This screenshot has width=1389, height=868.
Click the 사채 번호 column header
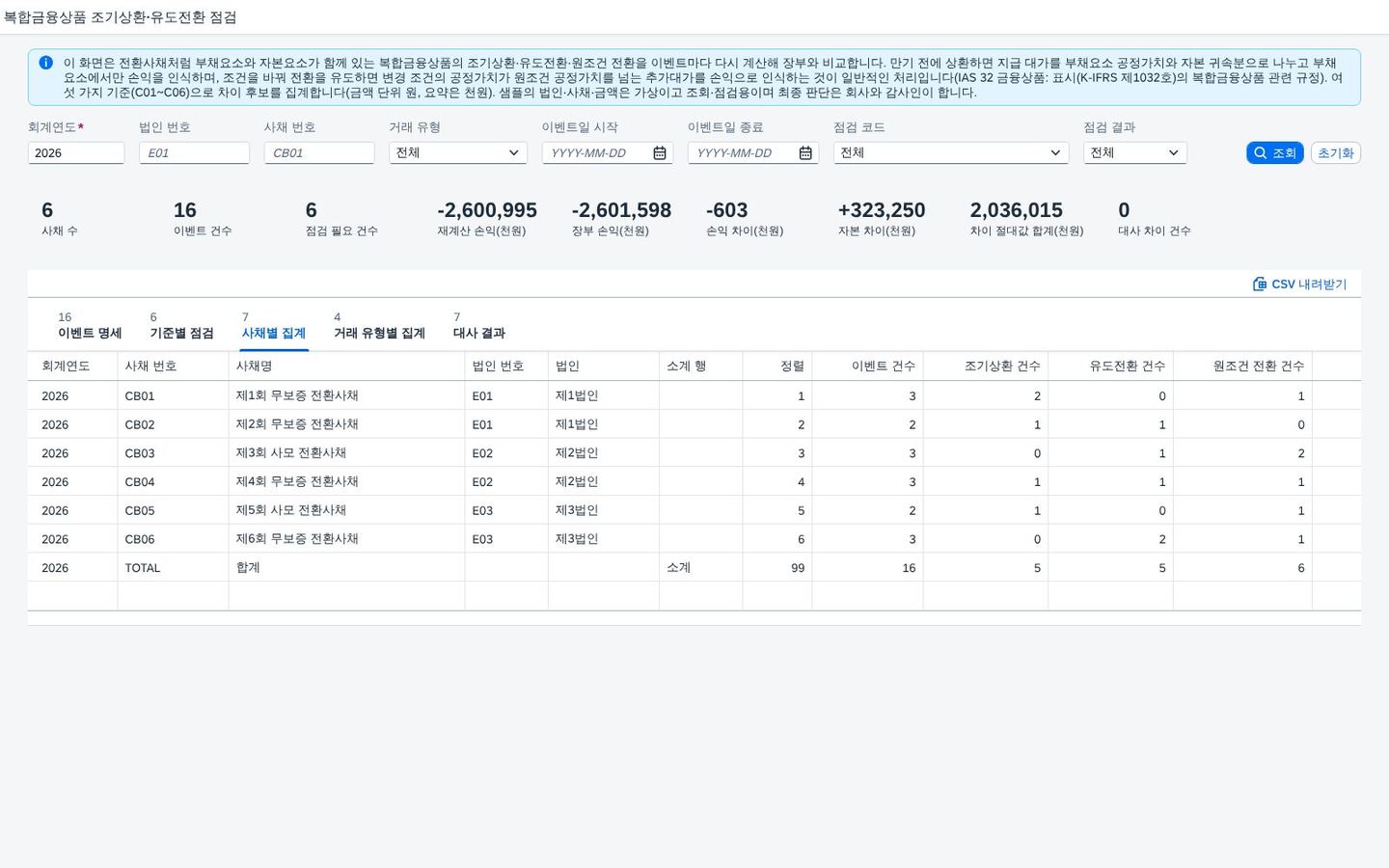pos(173,366)
